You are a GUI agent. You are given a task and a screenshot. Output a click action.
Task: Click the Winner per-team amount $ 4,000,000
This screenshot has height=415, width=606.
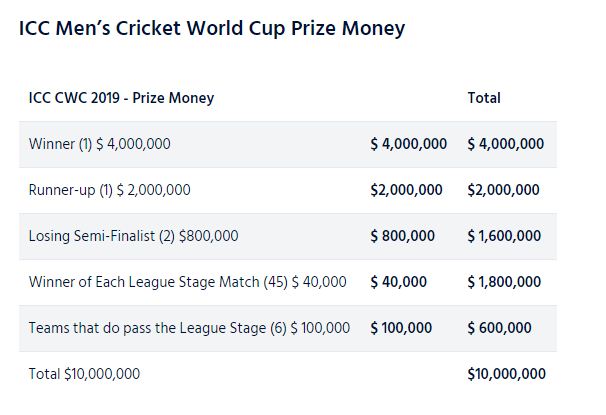409,144
